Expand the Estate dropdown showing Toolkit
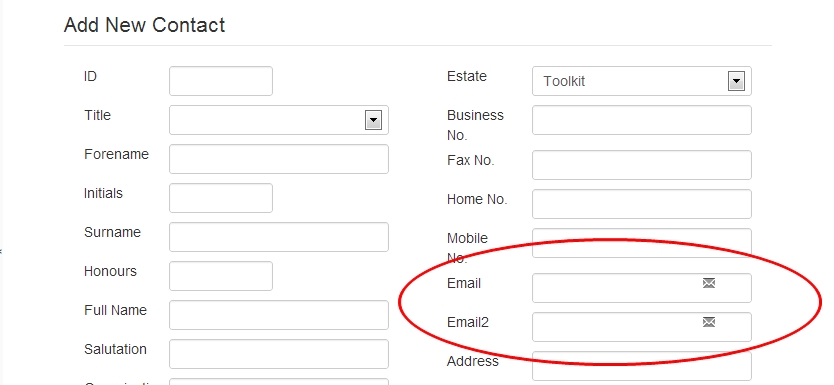The height and width of the screenshot is (385, 834). tap(736, 81)
